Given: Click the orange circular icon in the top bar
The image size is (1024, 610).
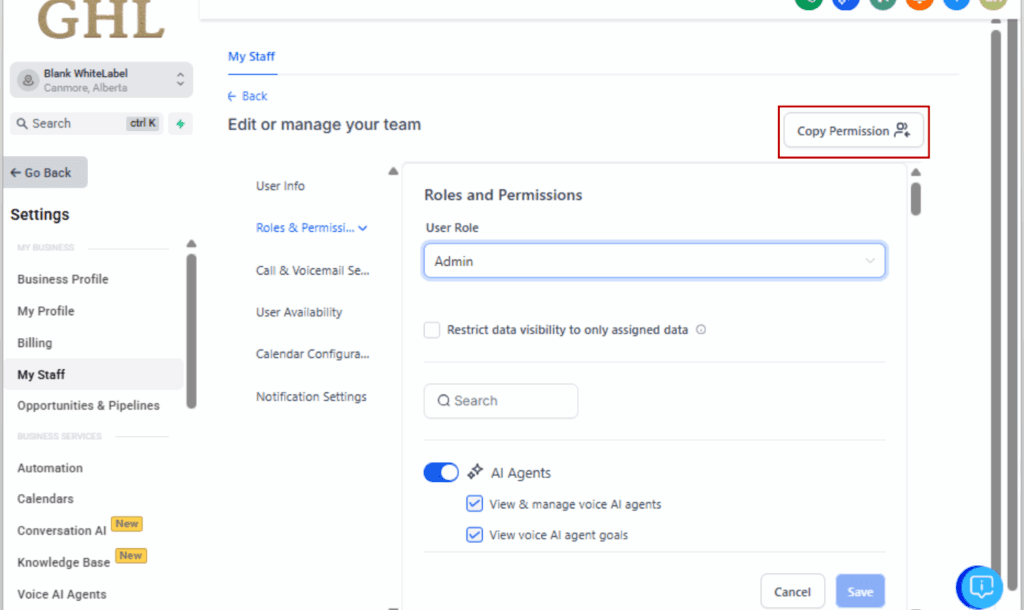Looking at the screenshot, I should click(918, 4).
